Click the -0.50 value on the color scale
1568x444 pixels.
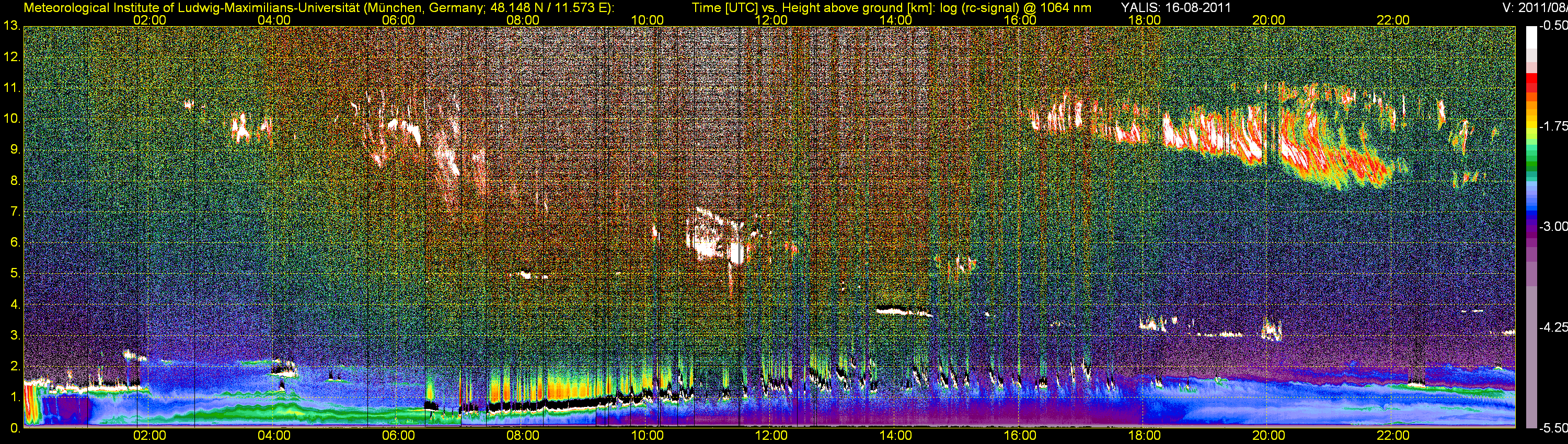click(1553, 26)
